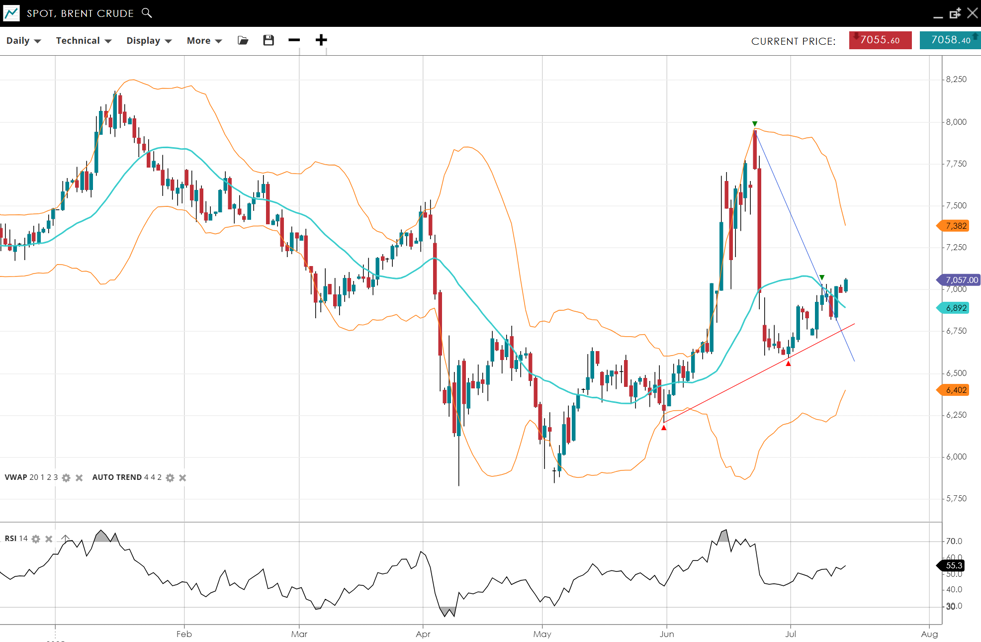This screenshot has height=642, width=981.
Task: Open the Display options dropdown
Action: click(x=148, y=41)
